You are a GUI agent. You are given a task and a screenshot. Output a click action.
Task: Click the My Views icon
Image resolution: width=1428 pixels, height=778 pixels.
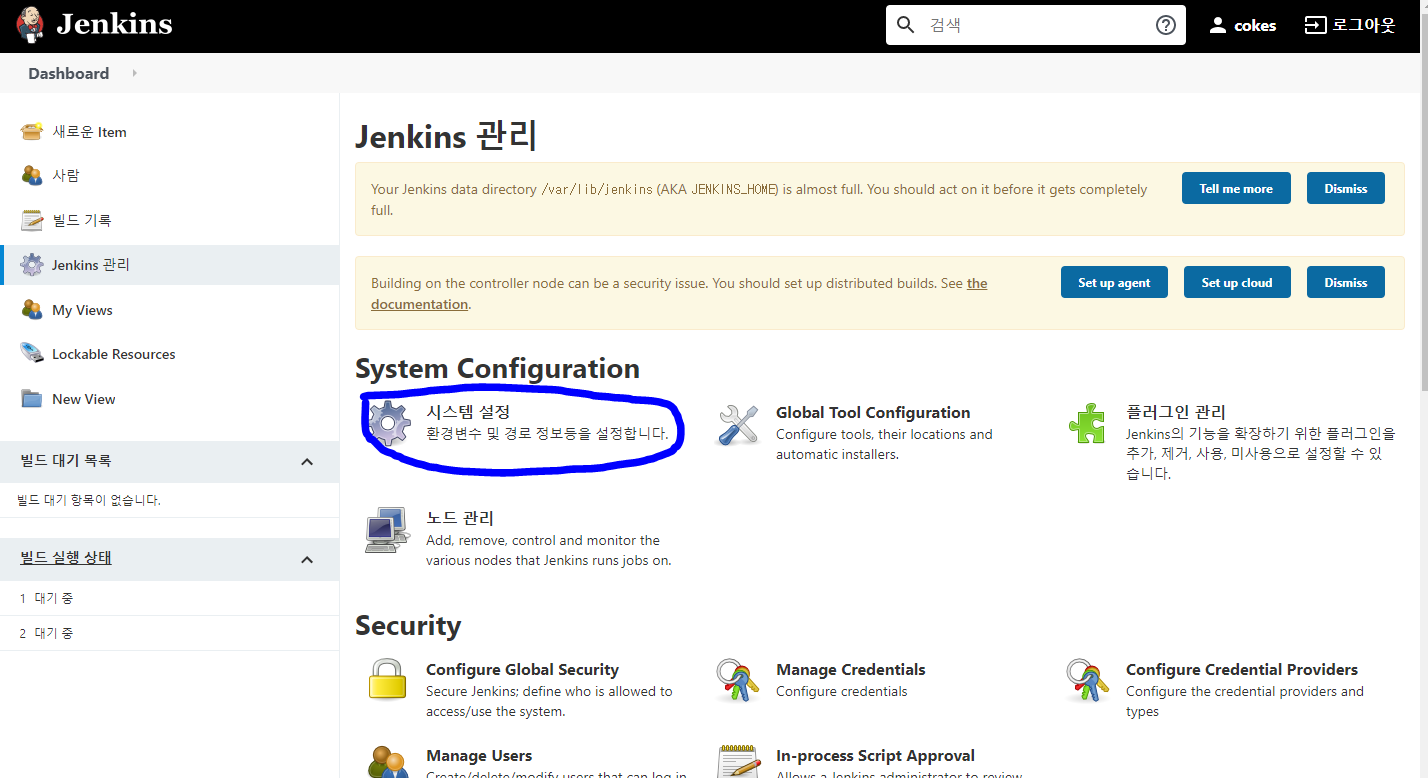click(x=32, y=310)
